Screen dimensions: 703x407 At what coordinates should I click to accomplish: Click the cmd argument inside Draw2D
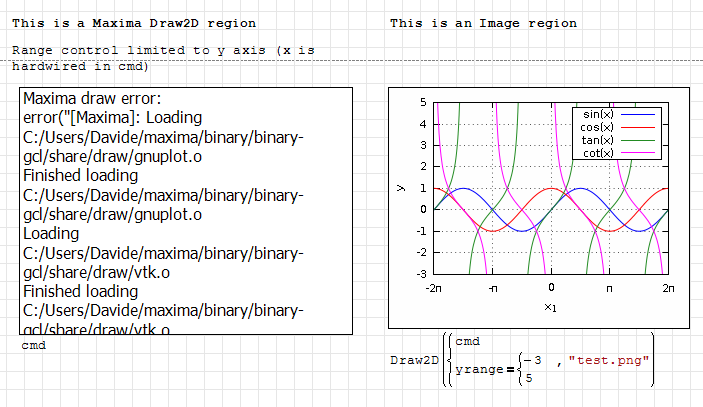(467, 341)
